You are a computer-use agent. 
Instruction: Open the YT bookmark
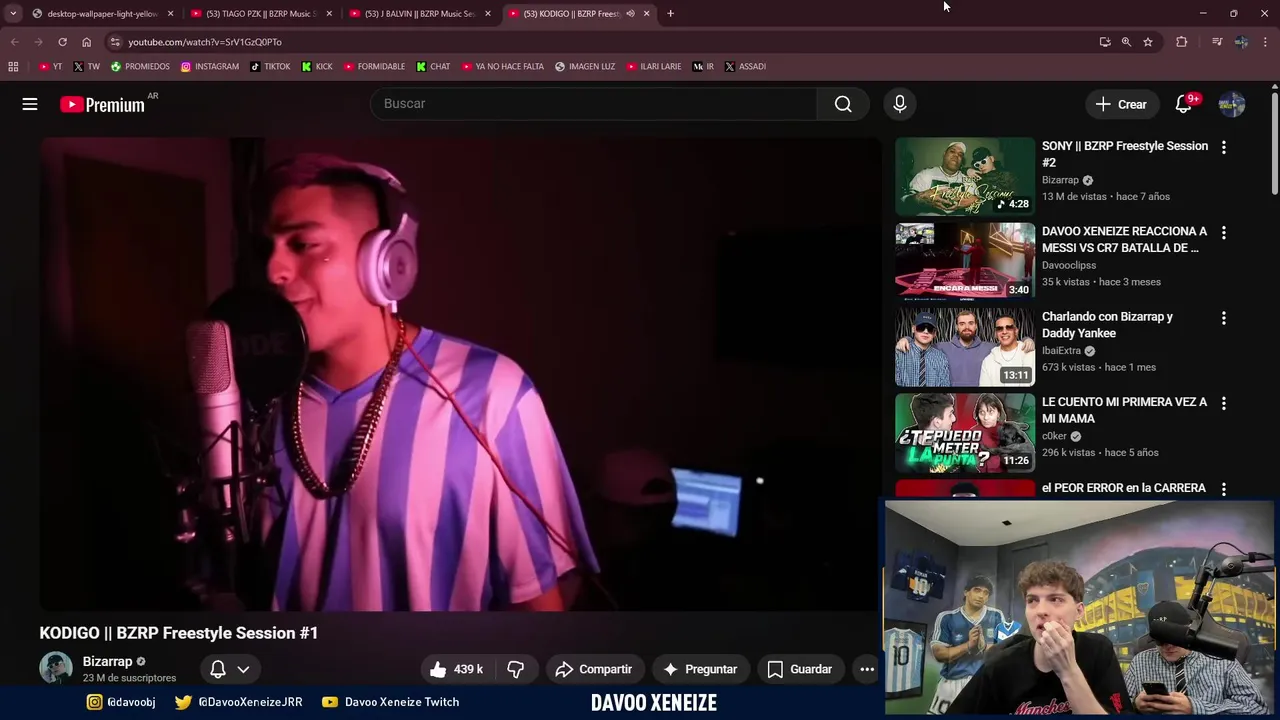(x=50, y=66)
